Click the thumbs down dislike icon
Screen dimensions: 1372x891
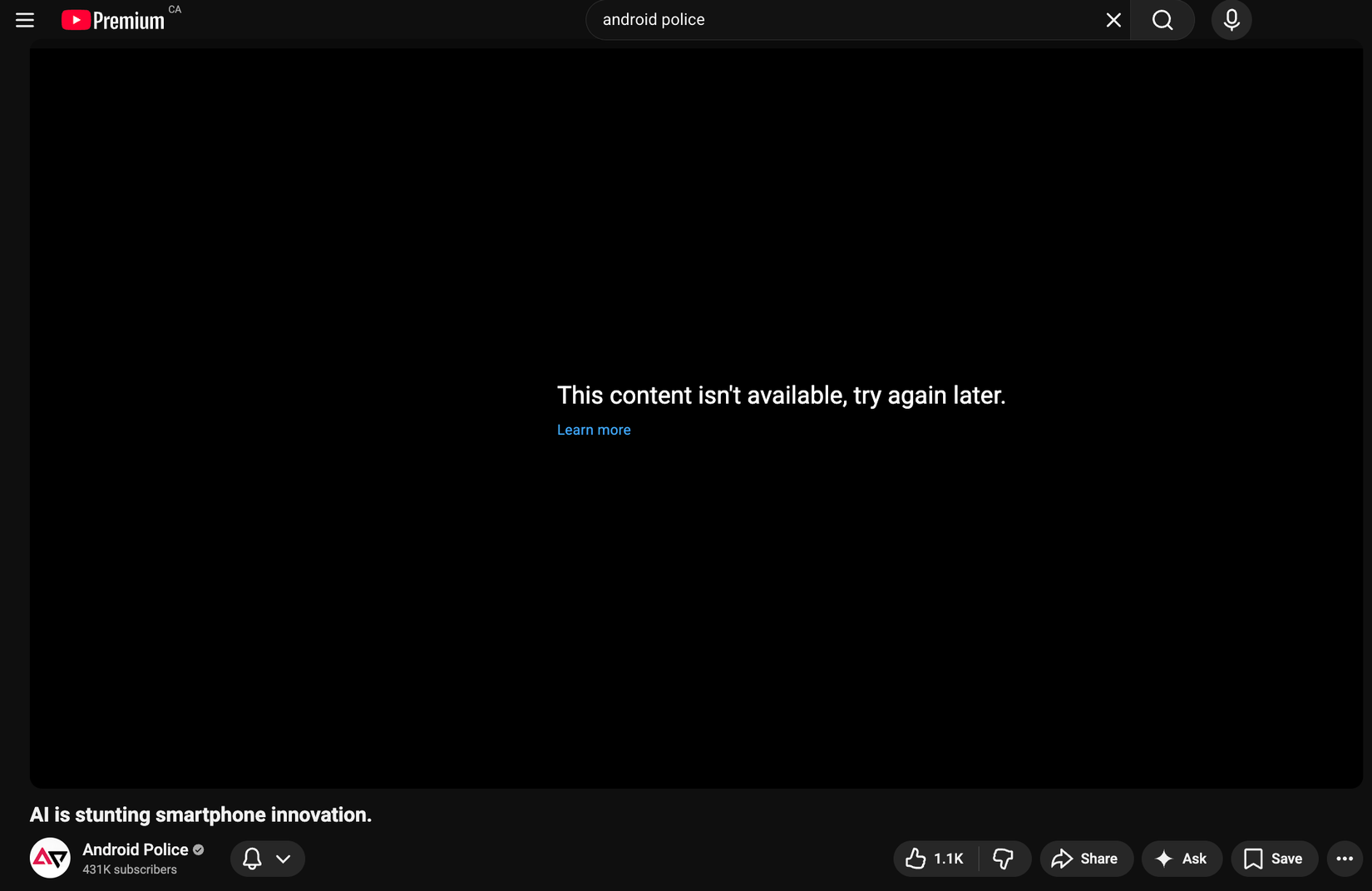pos(1004,859)
